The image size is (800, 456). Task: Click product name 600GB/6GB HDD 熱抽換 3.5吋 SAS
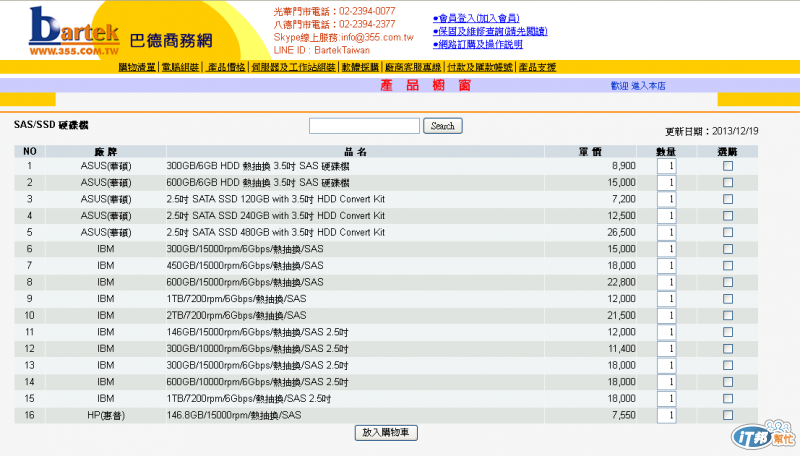coord(258,183)
